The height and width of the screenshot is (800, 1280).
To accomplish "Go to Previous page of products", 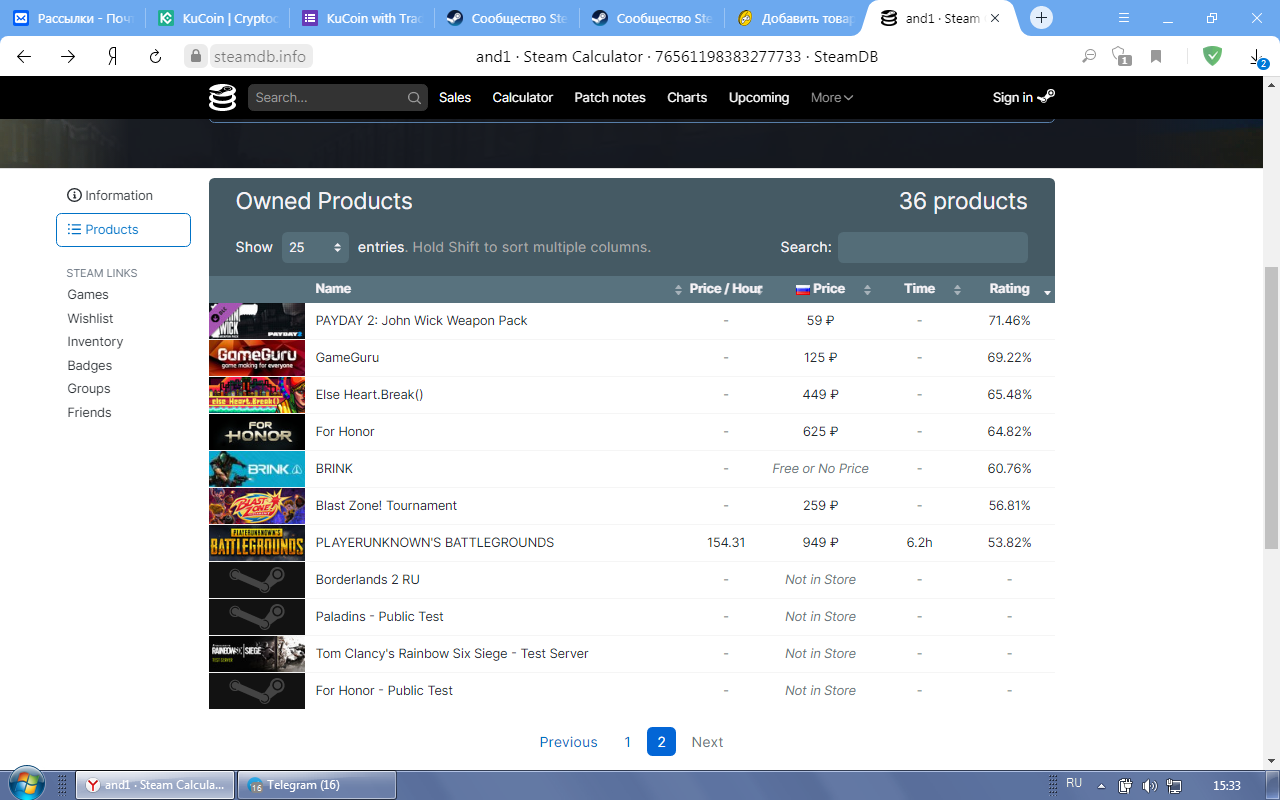I will 568,742.
